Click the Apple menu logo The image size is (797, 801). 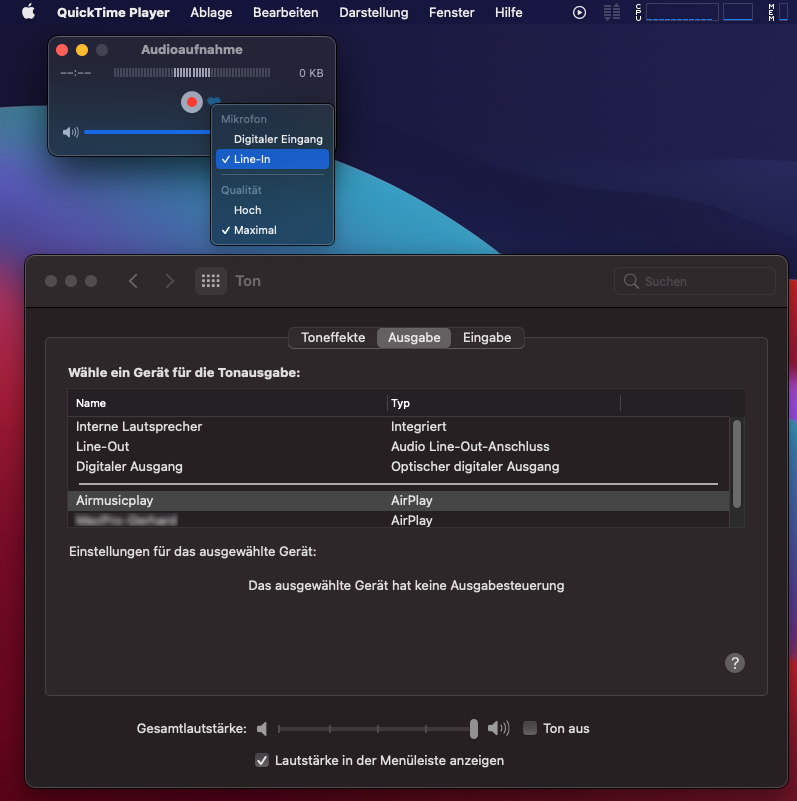click(29, 12)
